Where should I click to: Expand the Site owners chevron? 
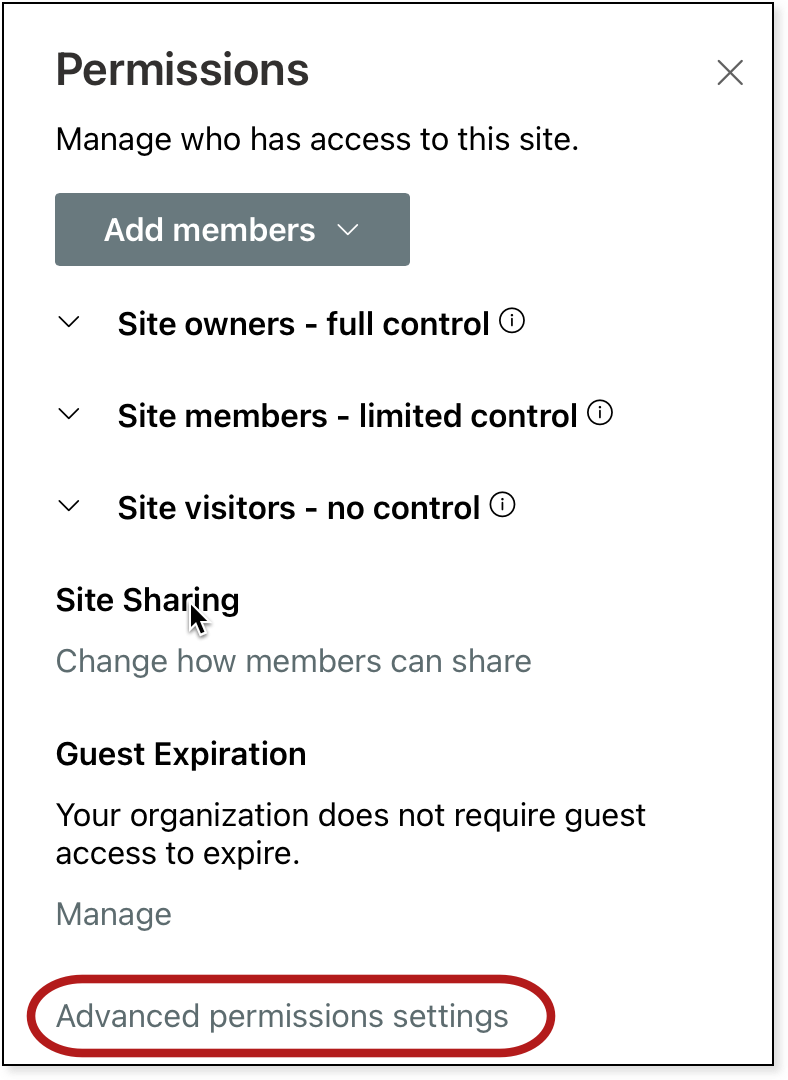pos(69,323)
